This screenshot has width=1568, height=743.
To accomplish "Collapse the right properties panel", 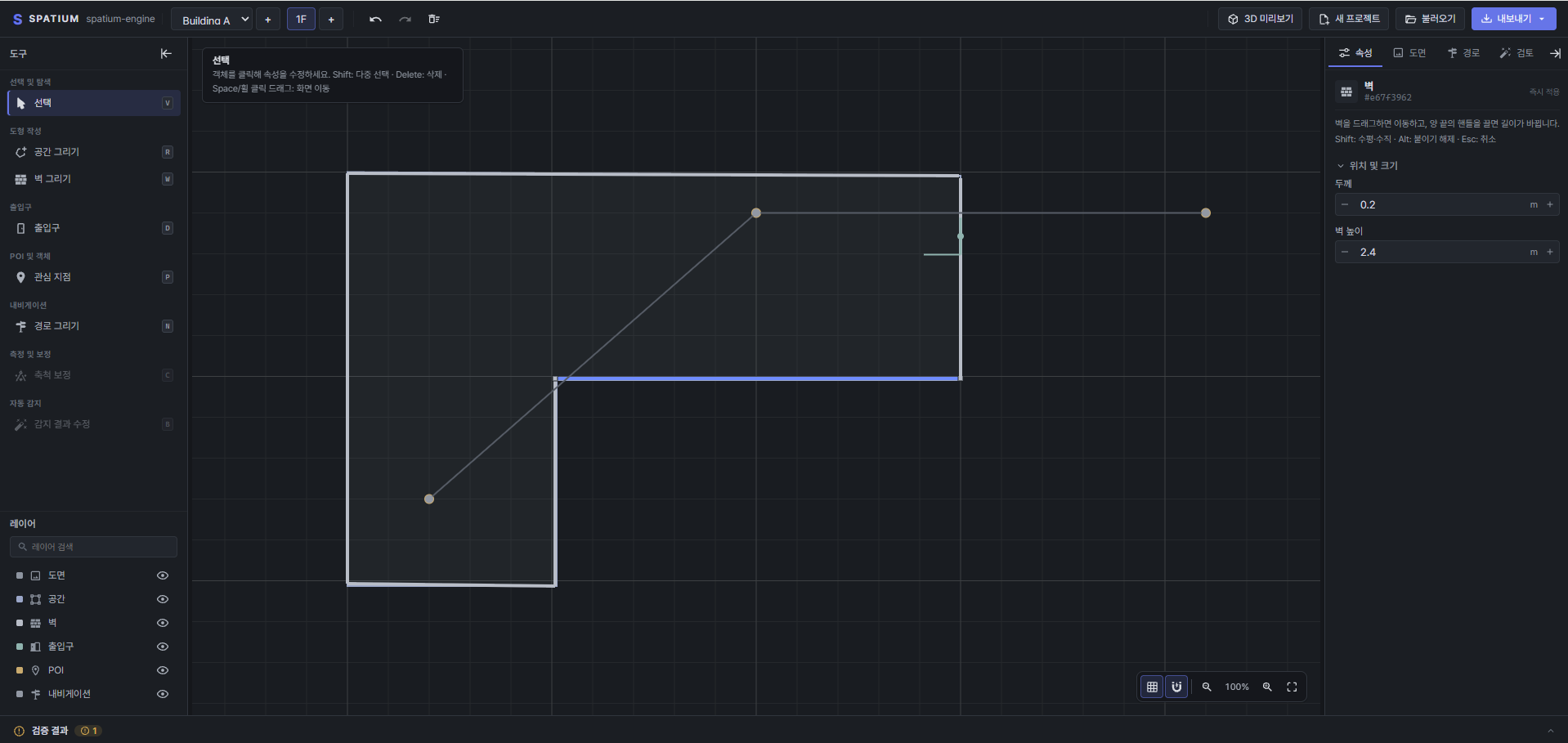I will point(1555,53).
